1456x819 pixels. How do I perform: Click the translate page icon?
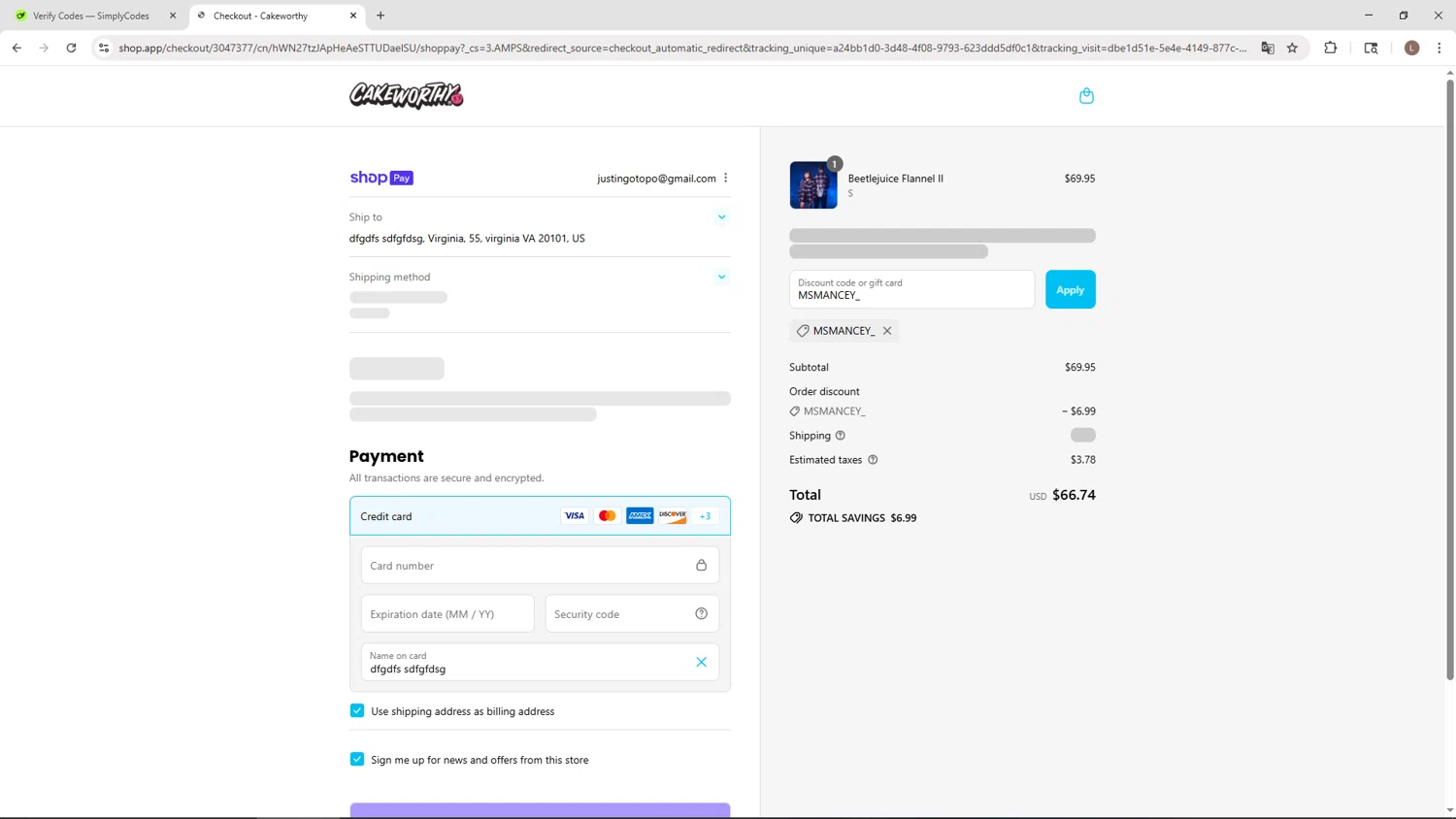[x=1268, y=48]
